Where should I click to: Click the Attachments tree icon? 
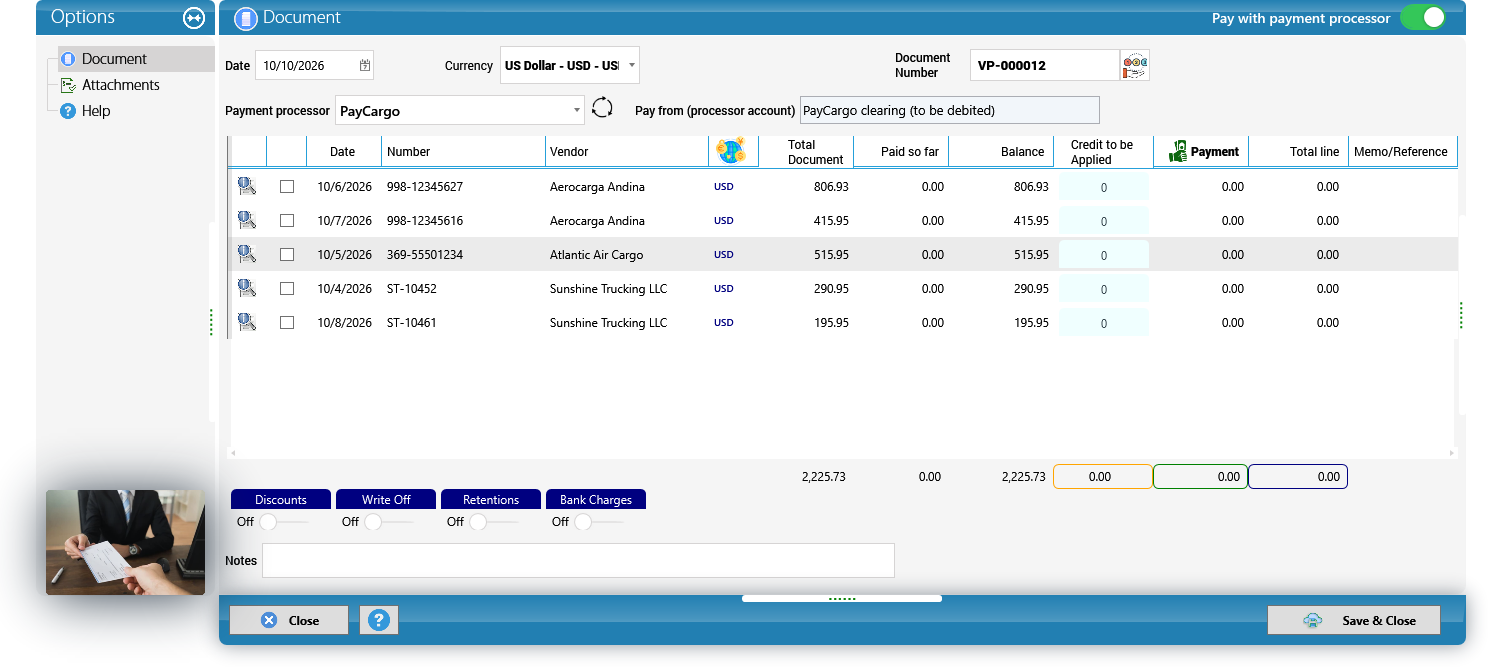68,85
